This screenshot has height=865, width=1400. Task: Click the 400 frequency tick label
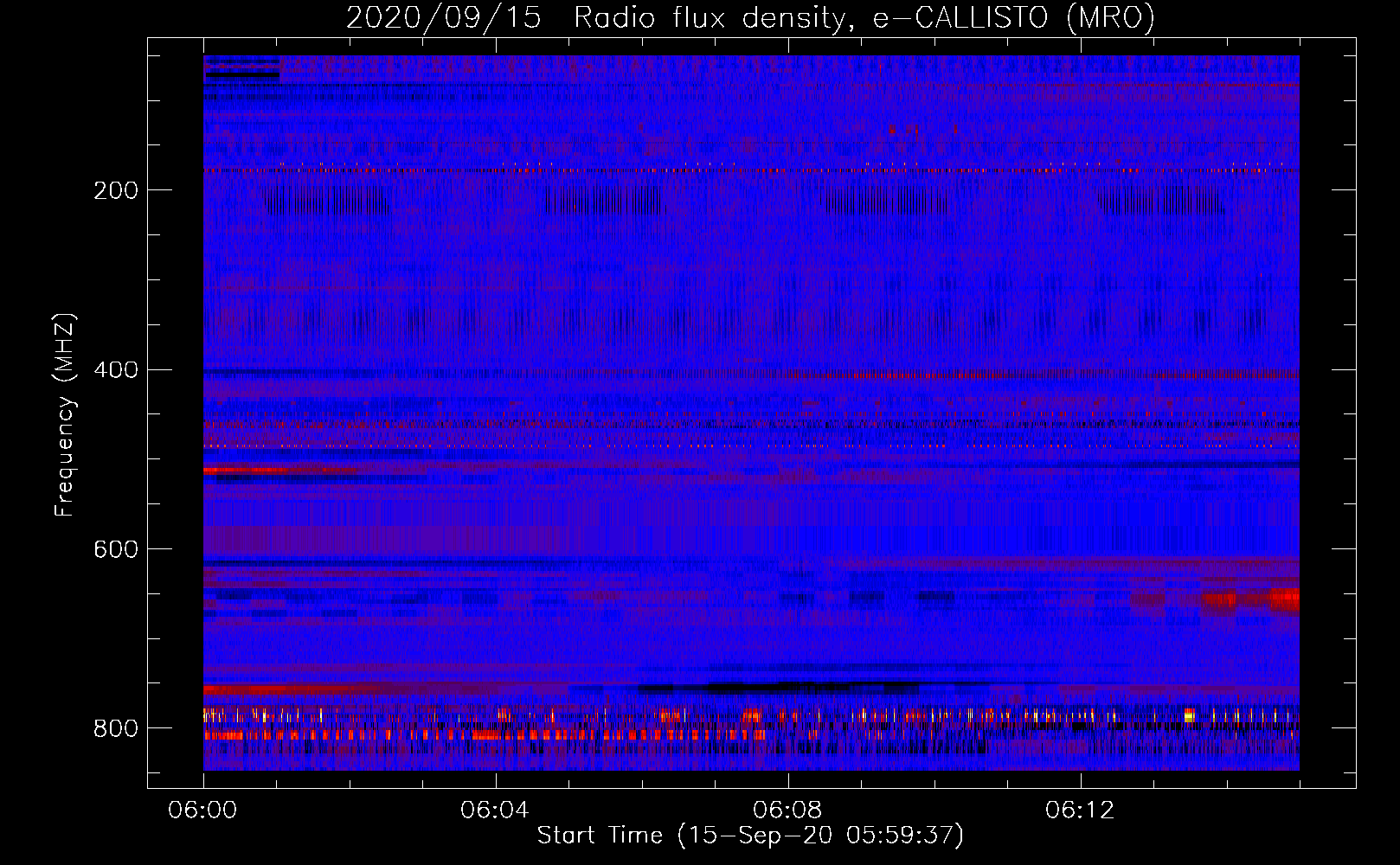tap(116, 370)
